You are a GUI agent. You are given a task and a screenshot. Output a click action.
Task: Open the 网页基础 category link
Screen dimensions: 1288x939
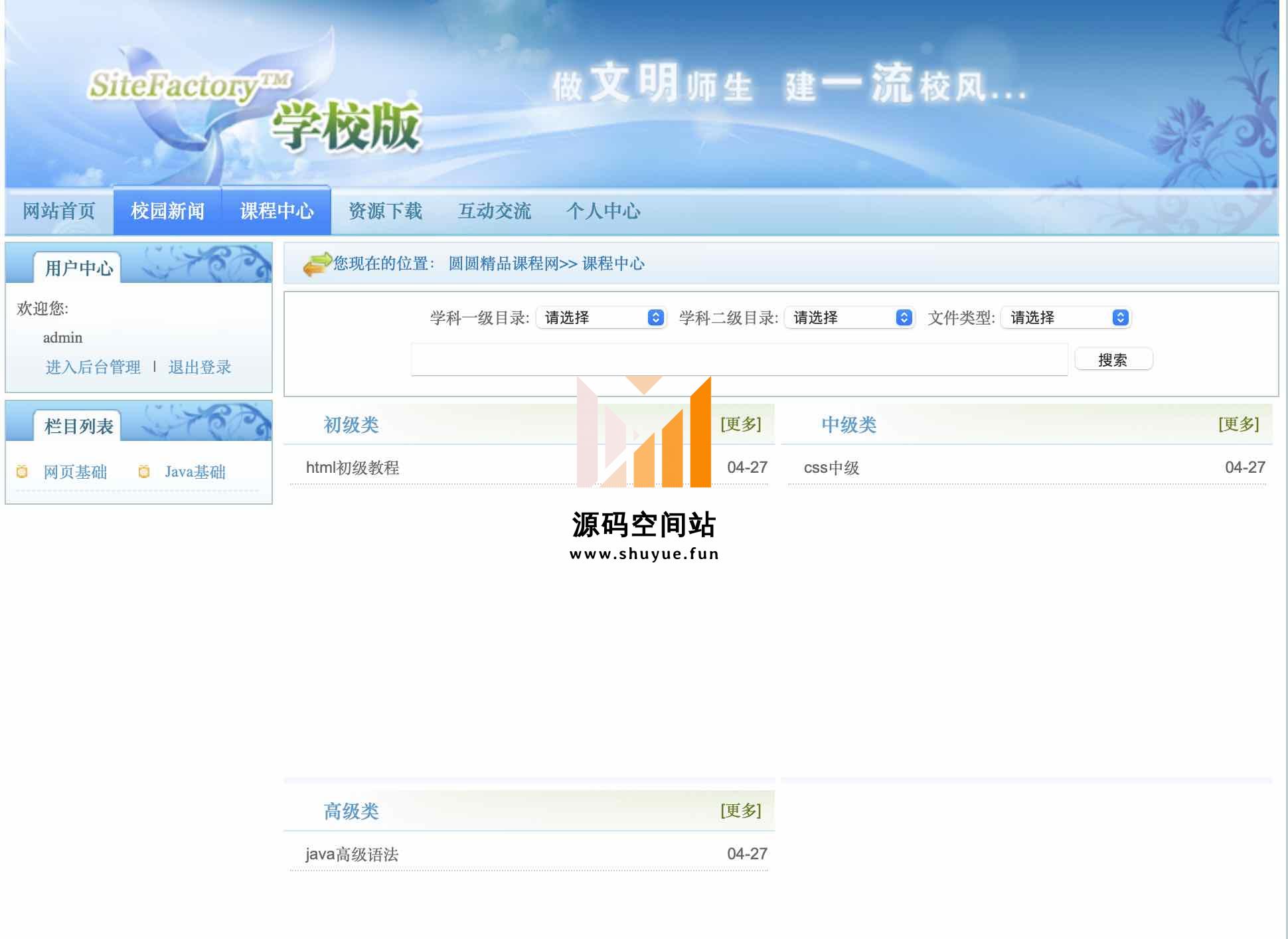point(75,472)
